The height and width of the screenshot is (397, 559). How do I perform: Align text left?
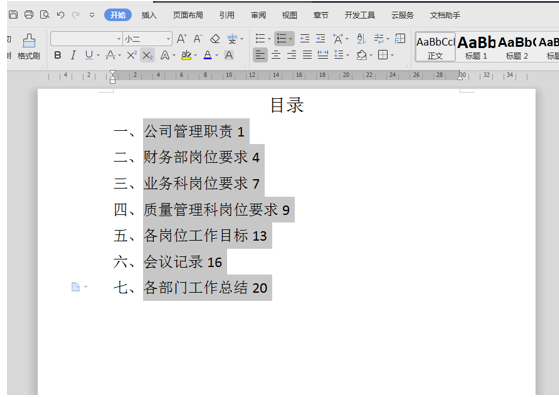click(260, 55)
